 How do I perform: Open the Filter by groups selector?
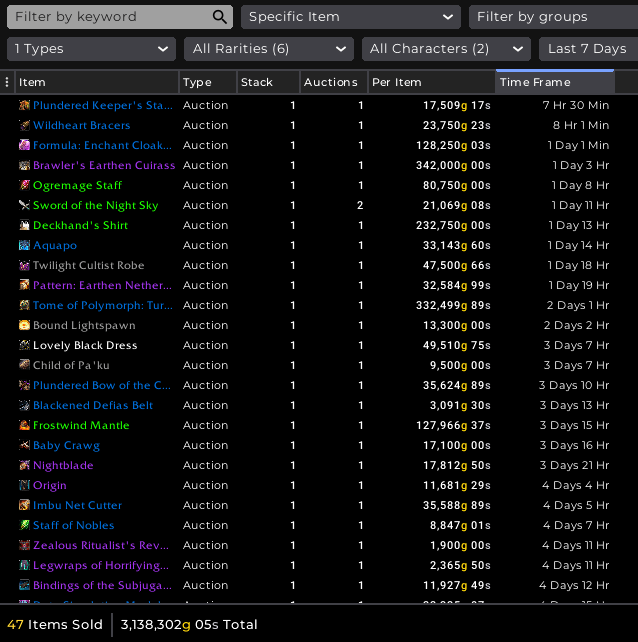click(553, 17)
